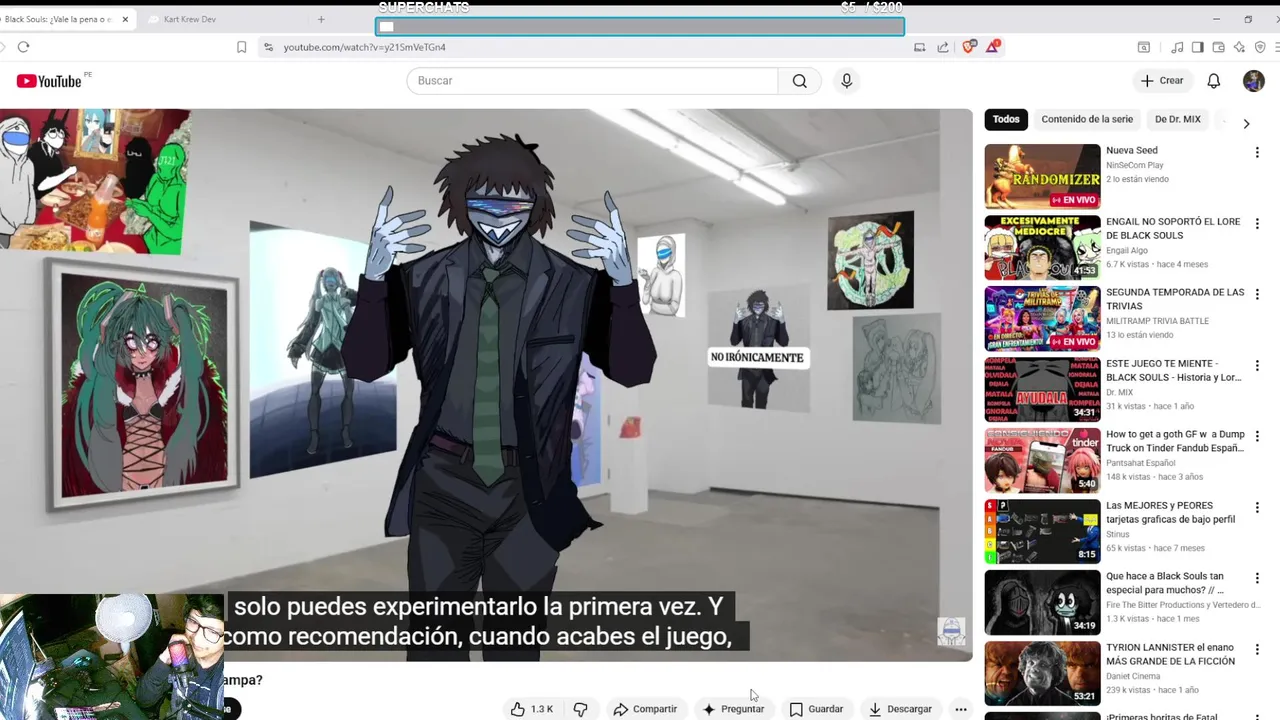The height and width of the screenshot is (720, 1280).
Task: Open options menu for ENGAIL NO SOPORTÓ EL LORE video
Action: coord(1257,224)
